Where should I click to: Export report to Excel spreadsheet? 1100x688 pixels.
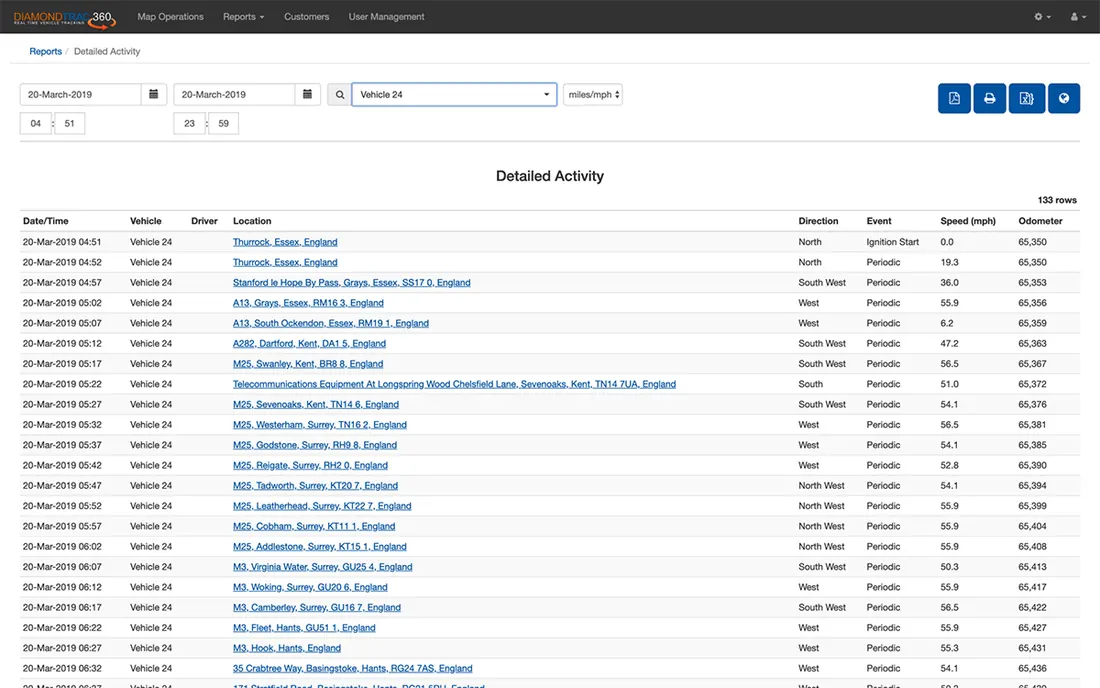tap(1026, 98)
